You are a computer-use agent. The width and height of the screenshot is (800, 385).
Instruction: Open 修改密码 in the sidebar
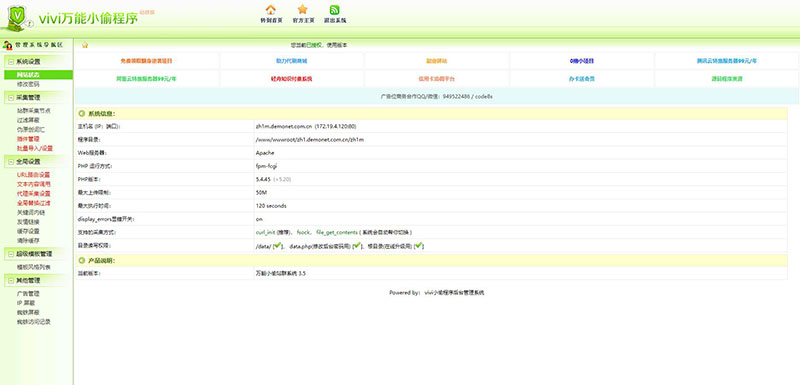(28, 84)
